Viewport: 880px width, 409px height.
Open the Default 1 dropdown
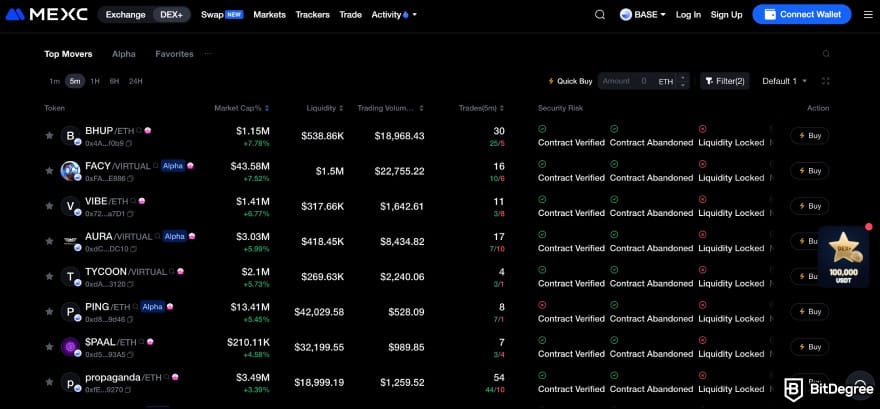click(784, 81)
